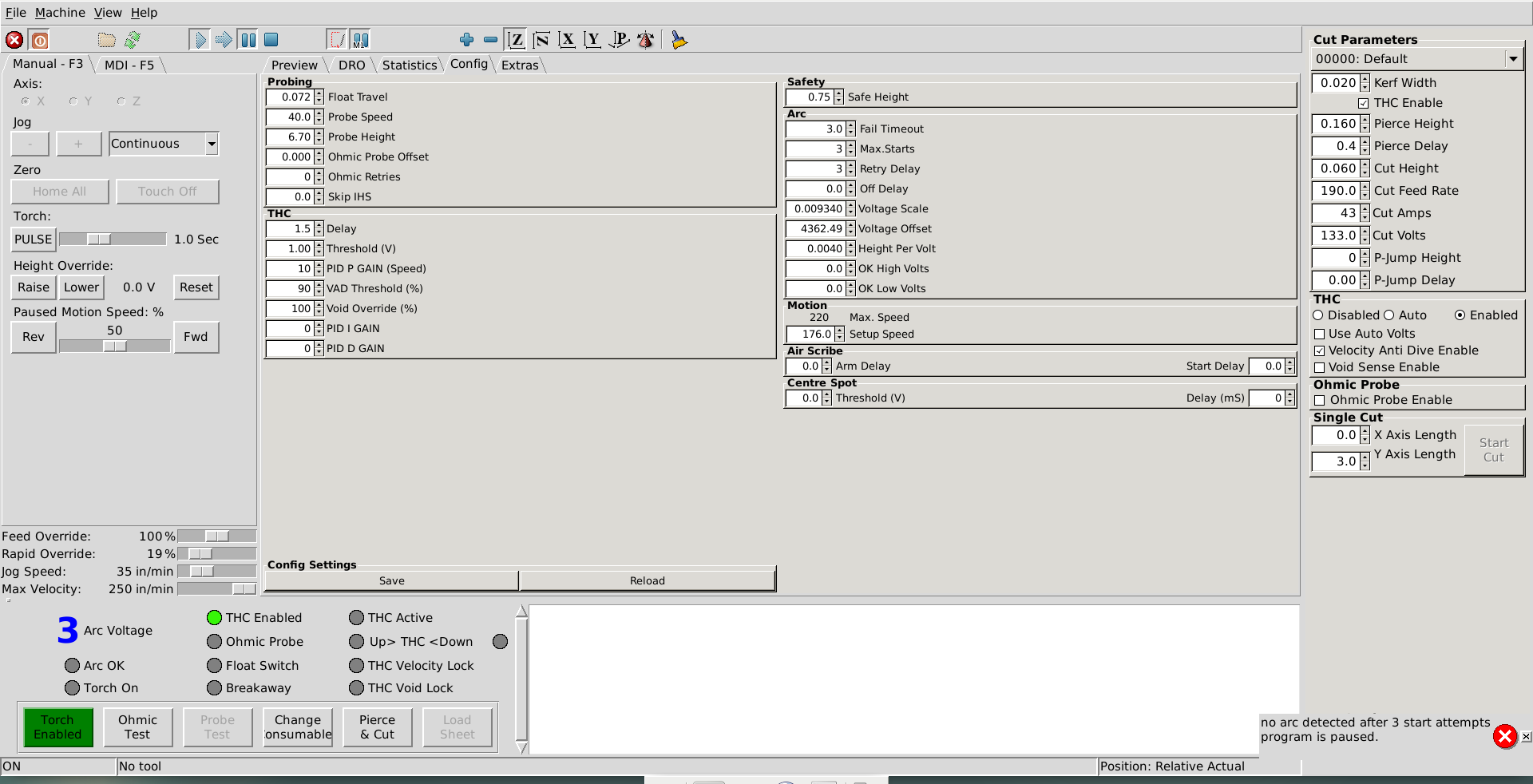
Task: Increase Float Travel with the up stepper arrow
Action: pyautogui.click(x=319, y=93)
